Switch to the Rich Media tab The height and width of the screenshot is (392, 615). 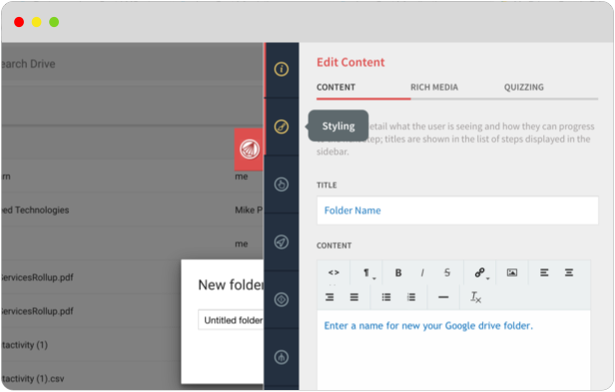[434, 87]
